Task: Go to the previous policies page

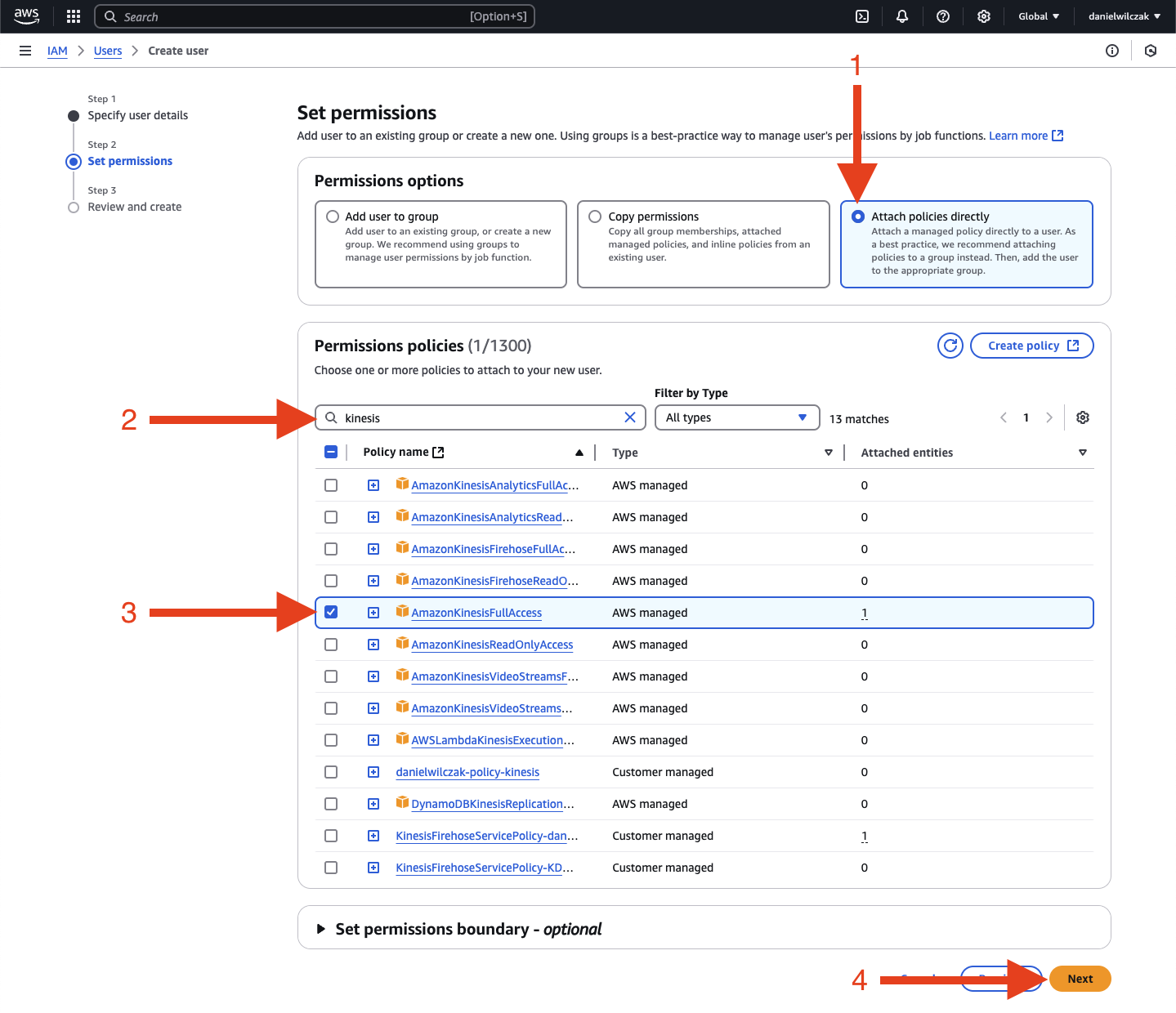Action: (1004, 417)
